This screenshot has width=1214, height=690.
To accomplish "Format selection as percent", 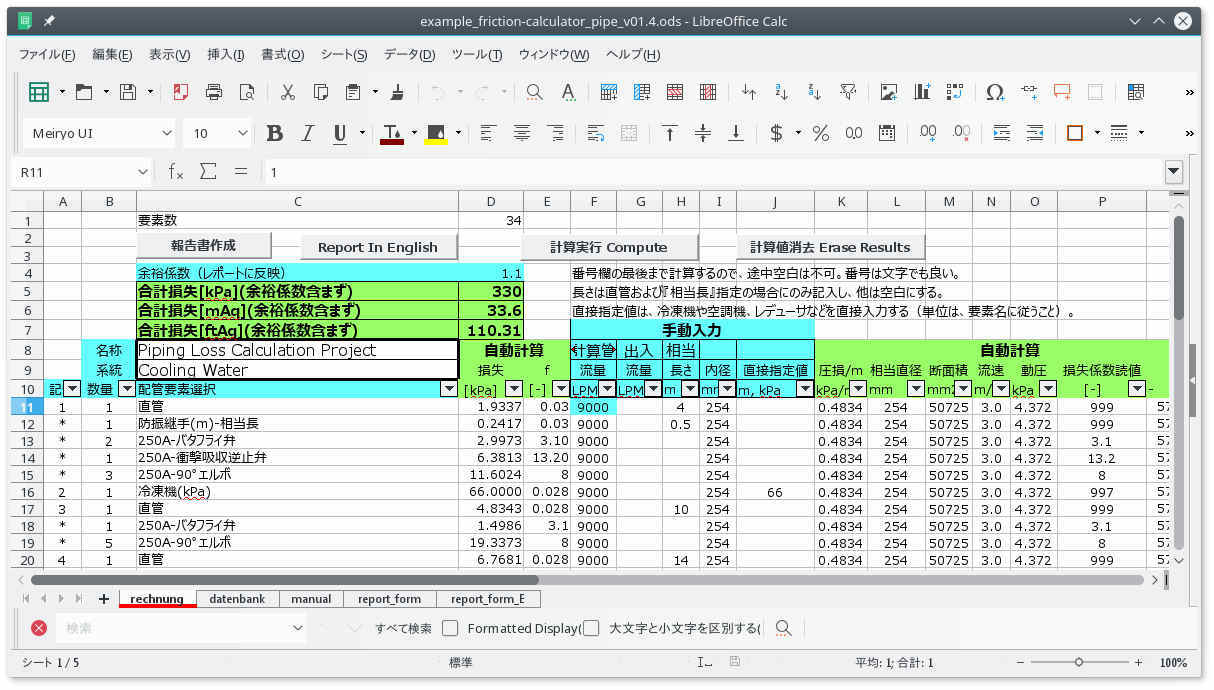I will [x=821, y=133].
